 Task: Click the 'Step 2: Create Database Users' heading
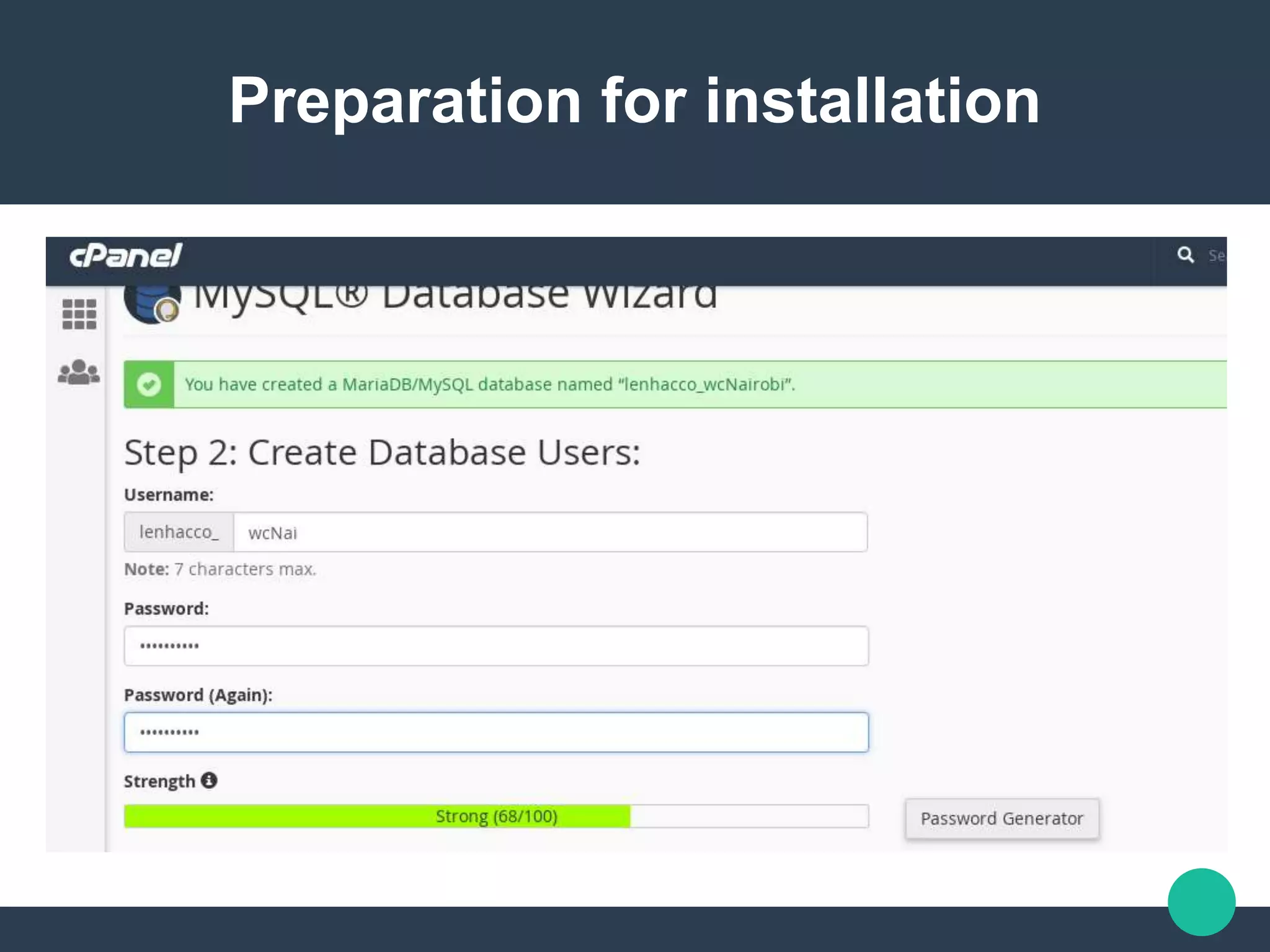pyautogui.click(x=382, y=452)
